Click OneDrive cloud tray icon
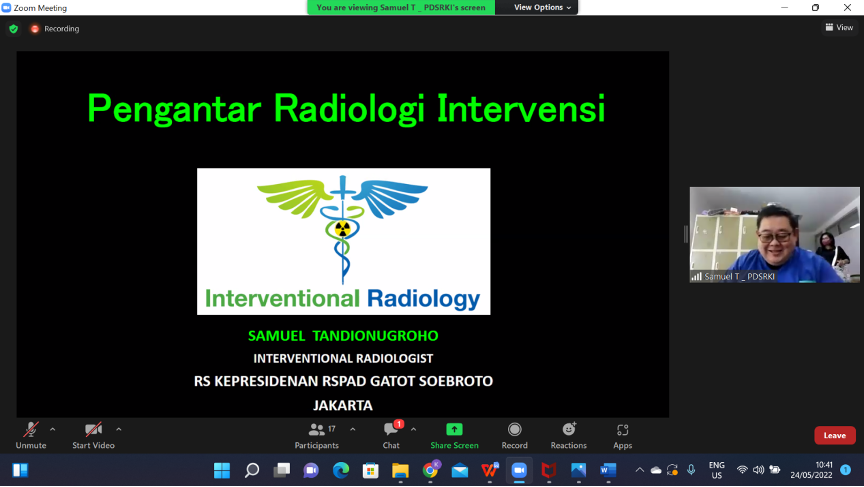This screenshot has height=487, width=864. click(656, 470)
